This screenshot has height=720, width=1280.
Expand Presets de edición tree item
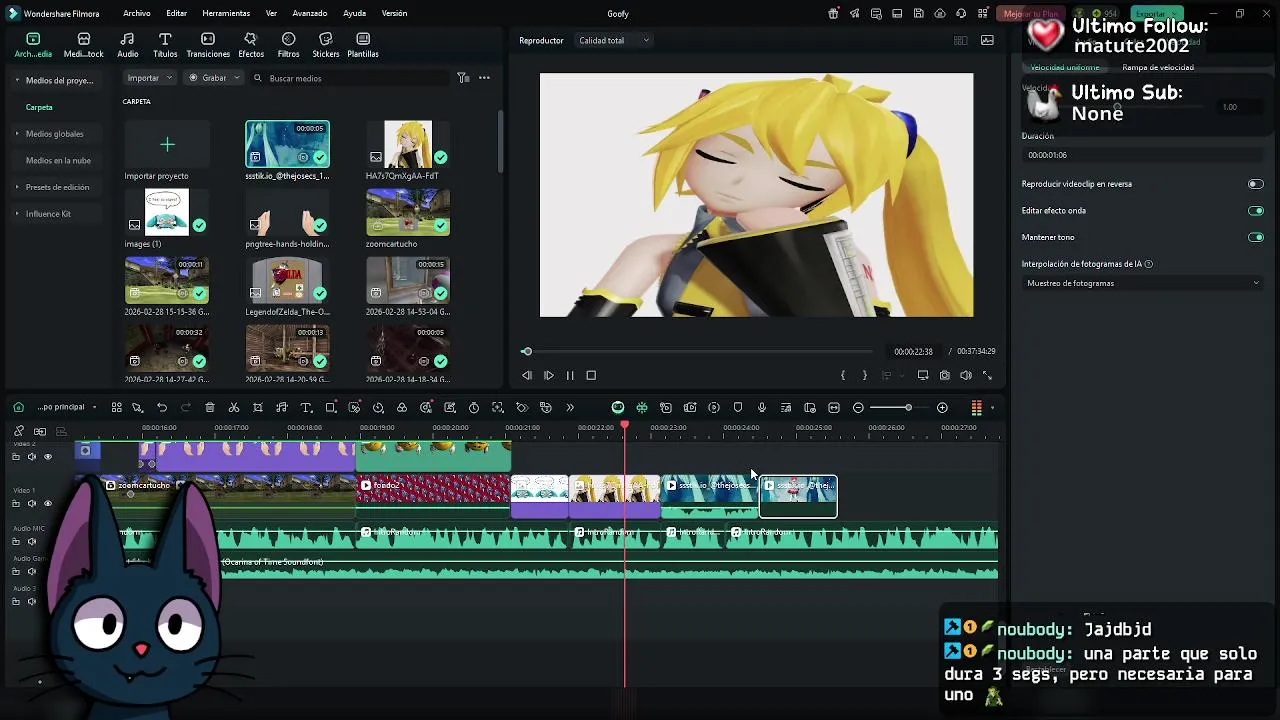point(17,187)
